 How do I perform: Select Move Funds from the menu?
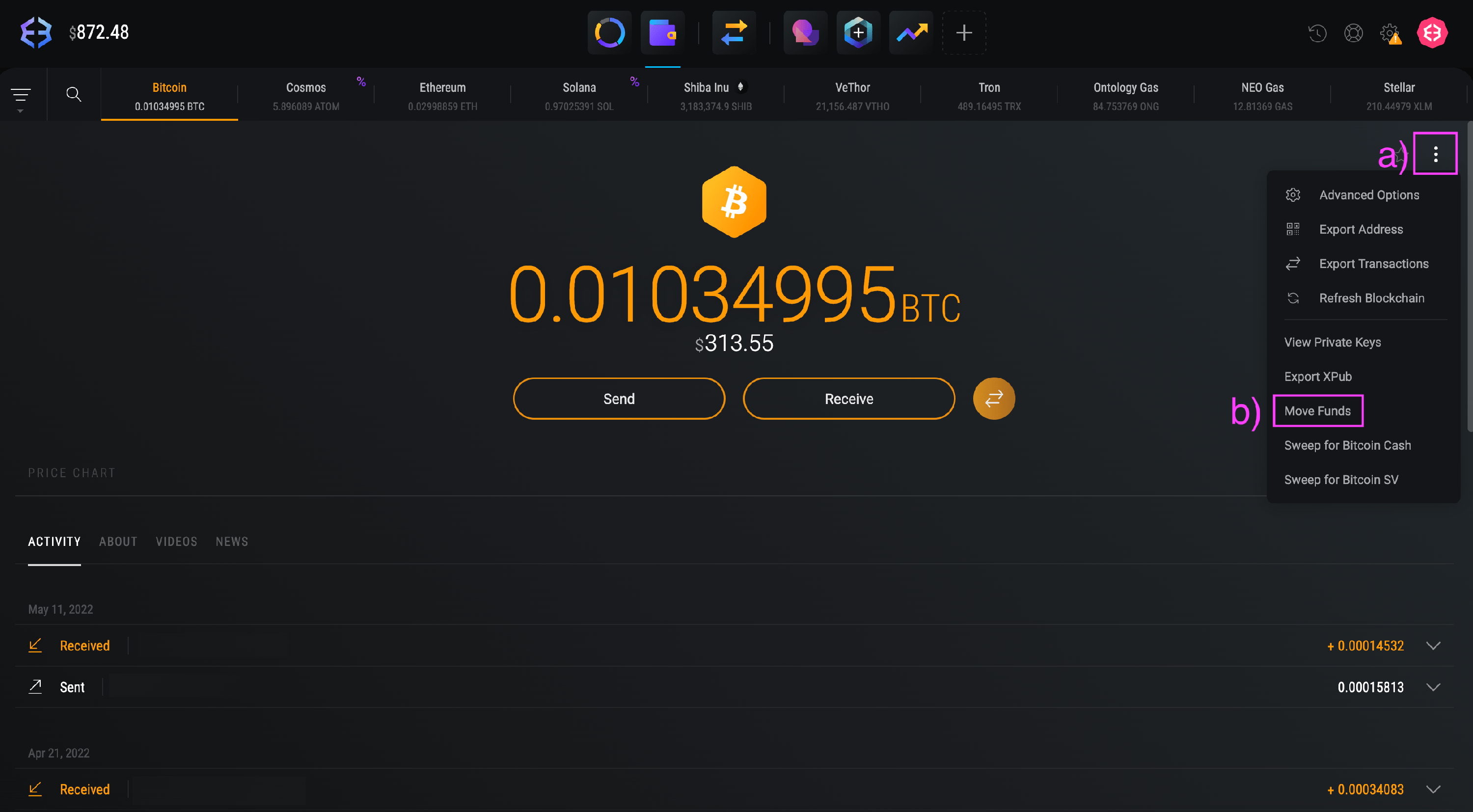tap(1317, 410)
